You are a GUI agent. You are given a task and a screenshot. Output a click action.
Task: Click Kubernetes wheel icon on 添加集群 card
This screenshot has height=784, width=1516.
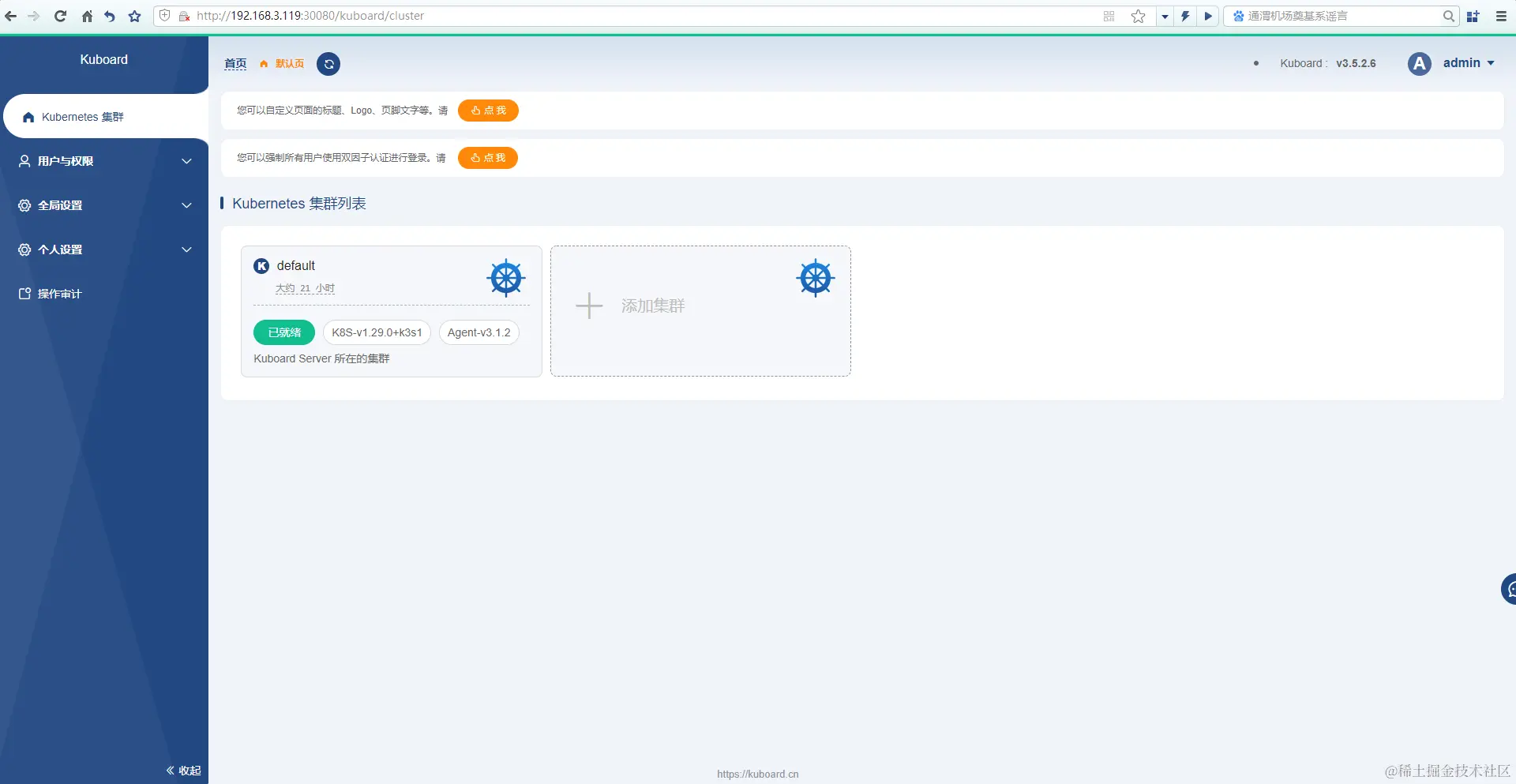tap(816, 278)
